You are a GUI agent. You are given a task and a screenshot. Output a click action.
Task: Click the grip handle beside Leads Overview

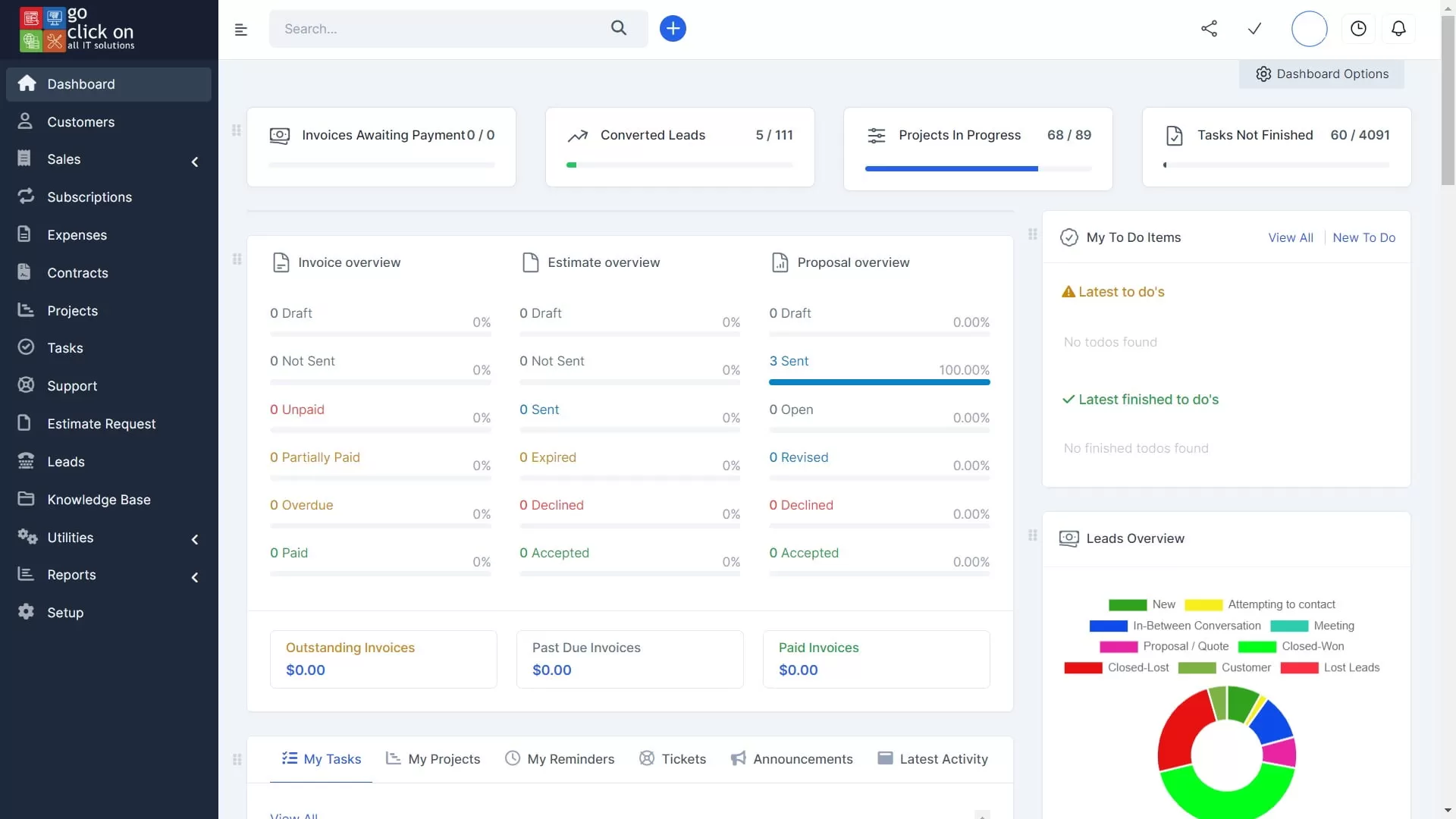click(x=1032, y=535)
